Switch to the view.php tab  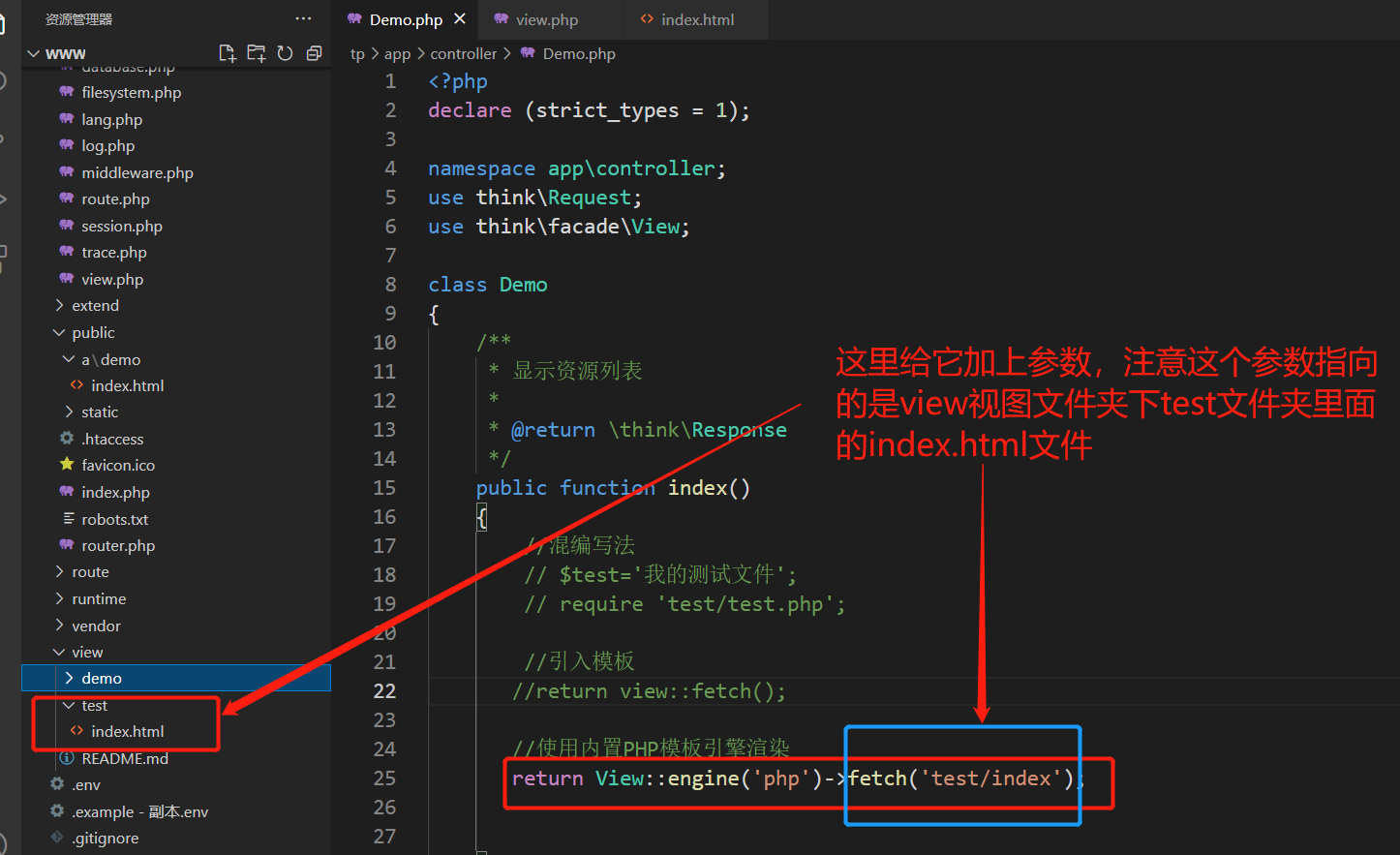tap(546, 19)
